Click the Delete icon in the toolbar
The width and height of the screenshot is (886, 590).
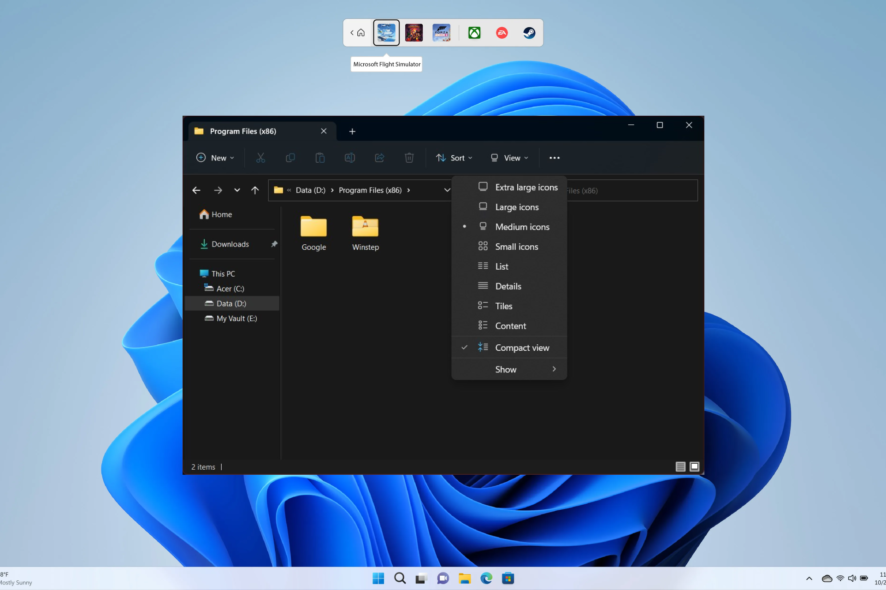click(x=409, y=157)
